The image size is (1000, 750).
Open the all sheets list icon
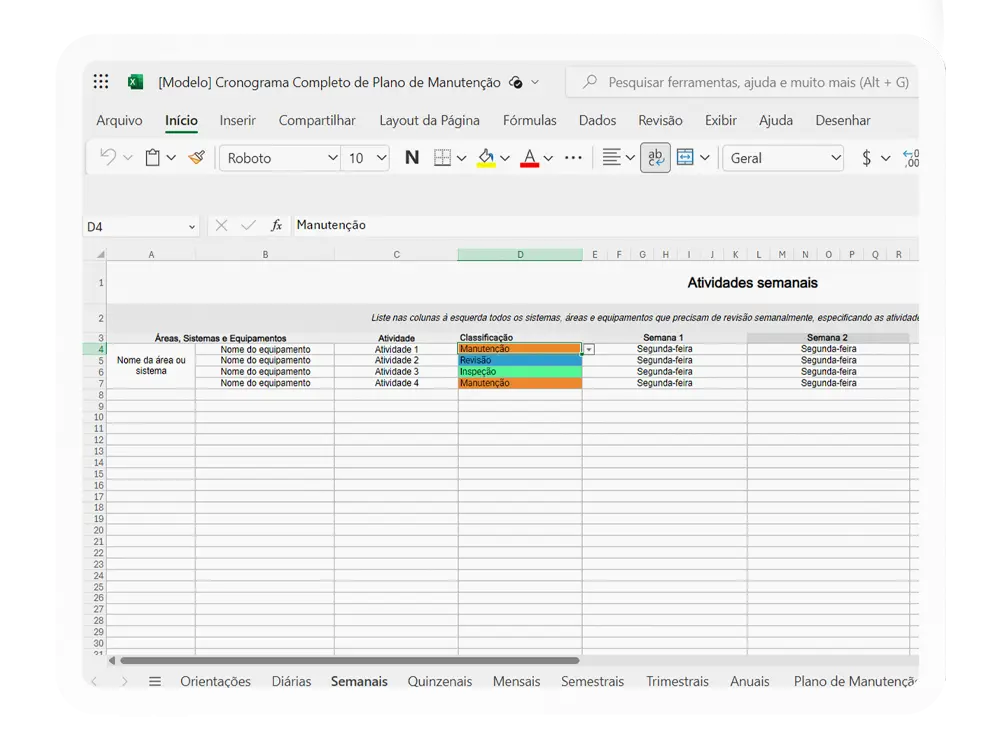coord(155,682)
